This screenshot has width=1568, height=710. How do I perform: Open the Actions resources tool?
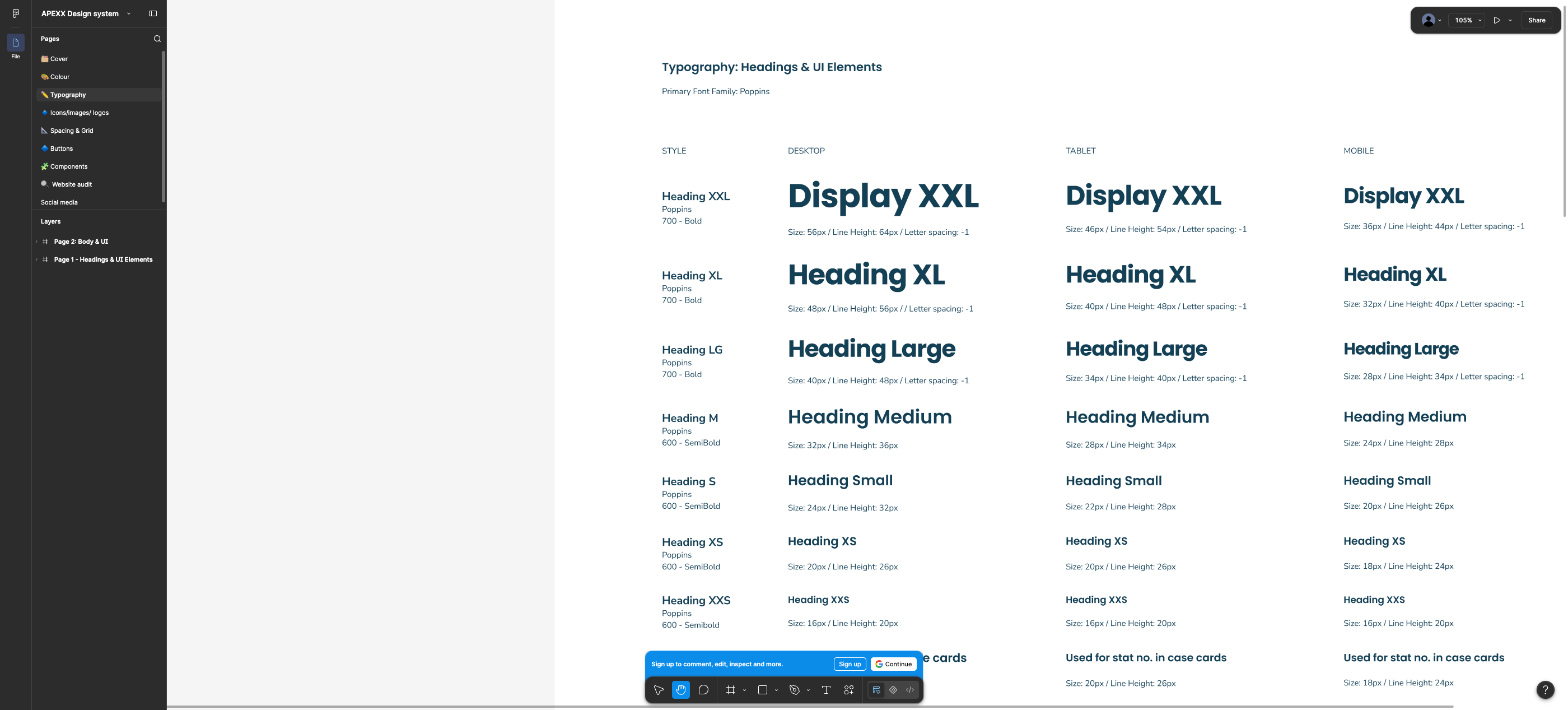coord(848,690)
